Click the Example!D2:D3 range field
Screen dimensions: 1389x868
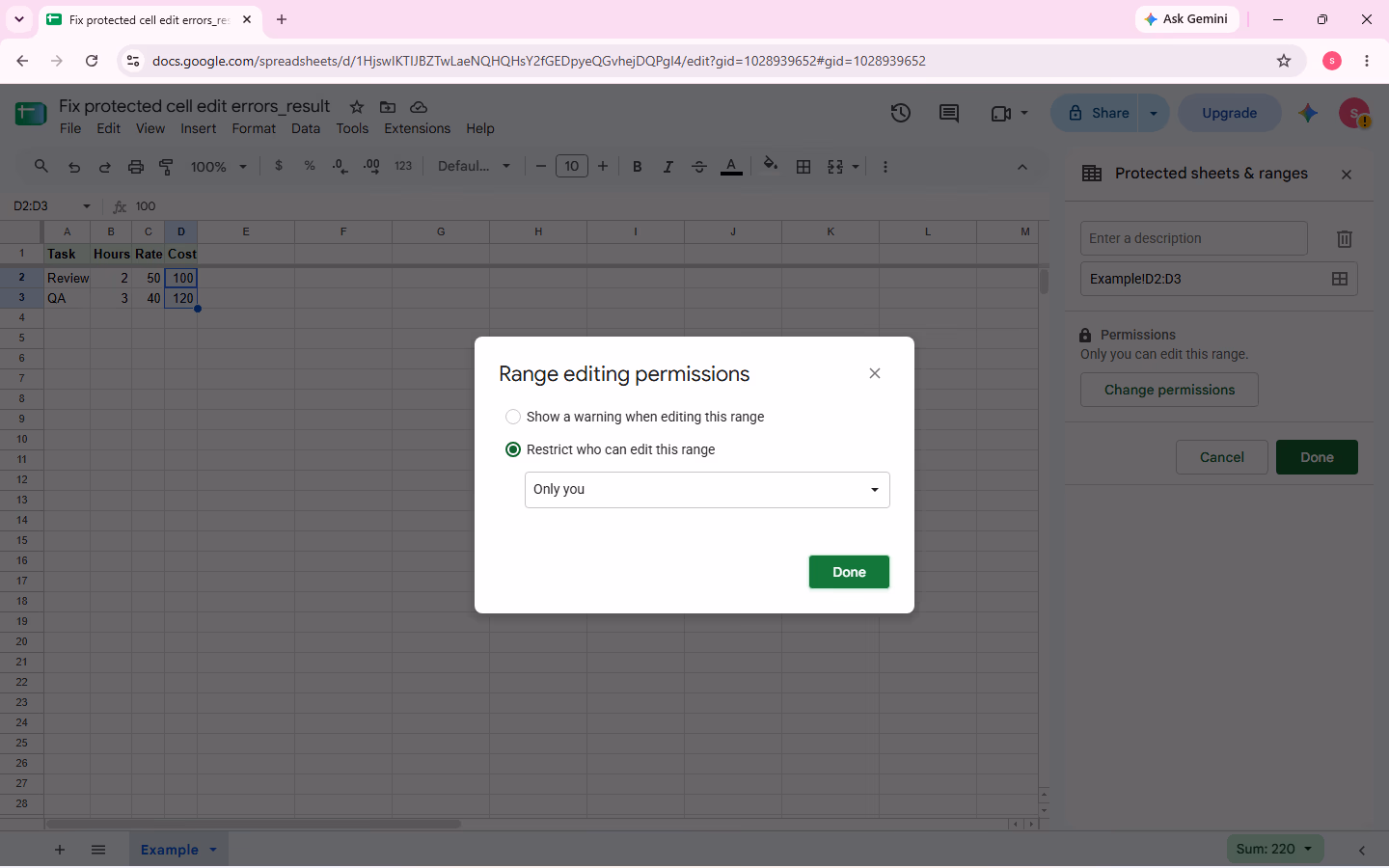[x=1219, y=279]
